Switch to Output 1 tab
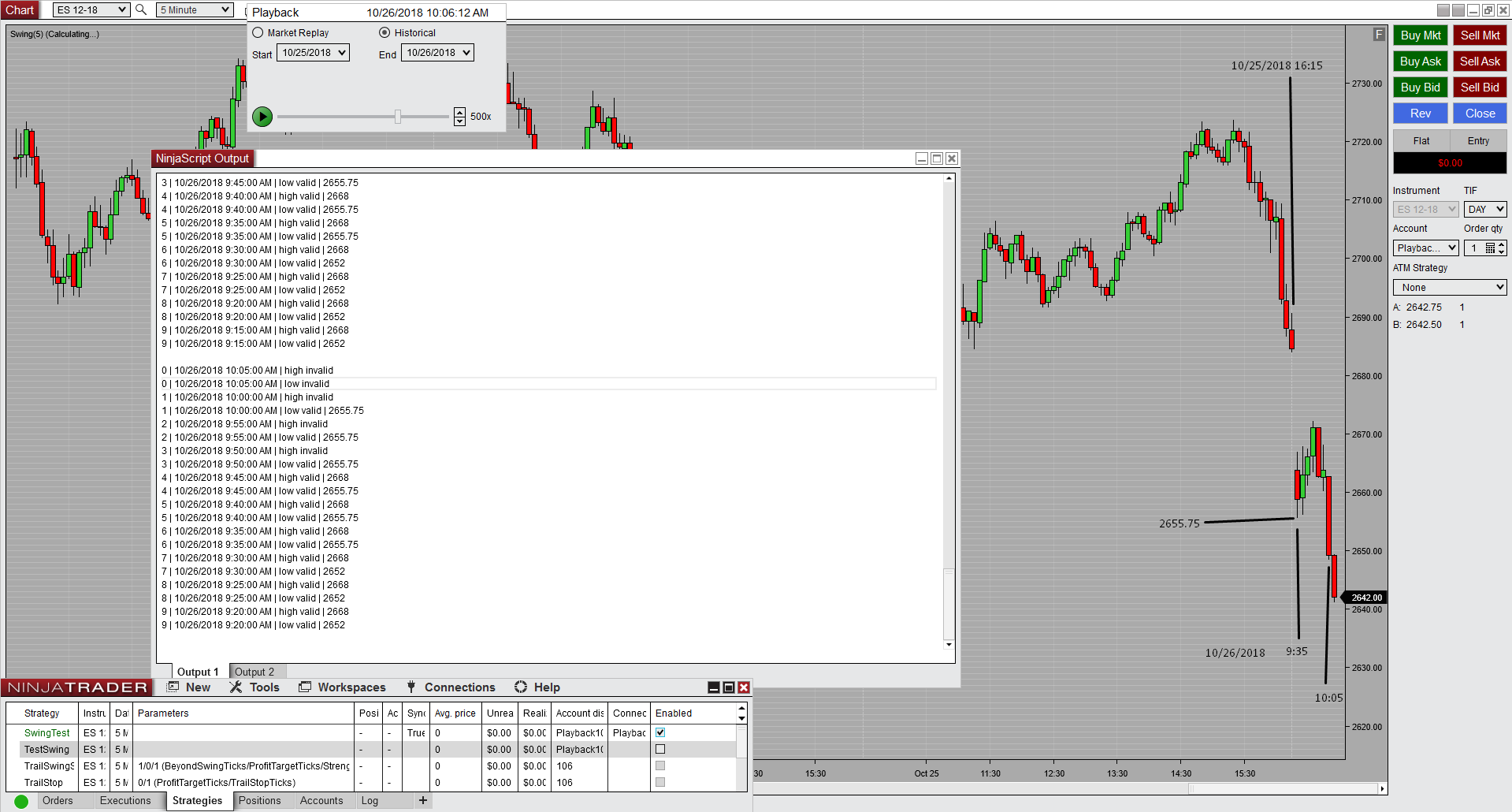The width and height of the screenshot is (1512, 812). (198, 672)
